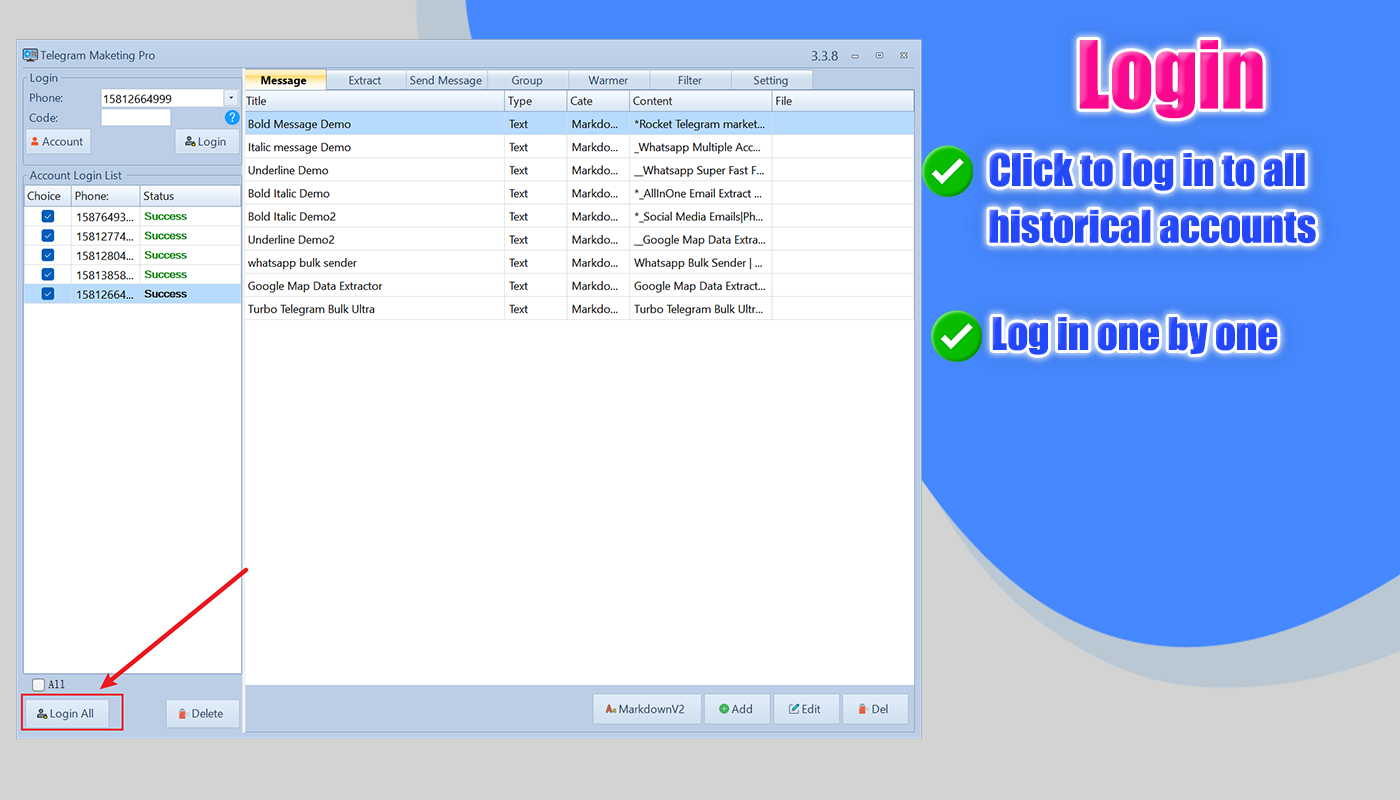1400x800 pixels.
Task: Click the blue help question mark icon
Action: [x=232, y=118]
